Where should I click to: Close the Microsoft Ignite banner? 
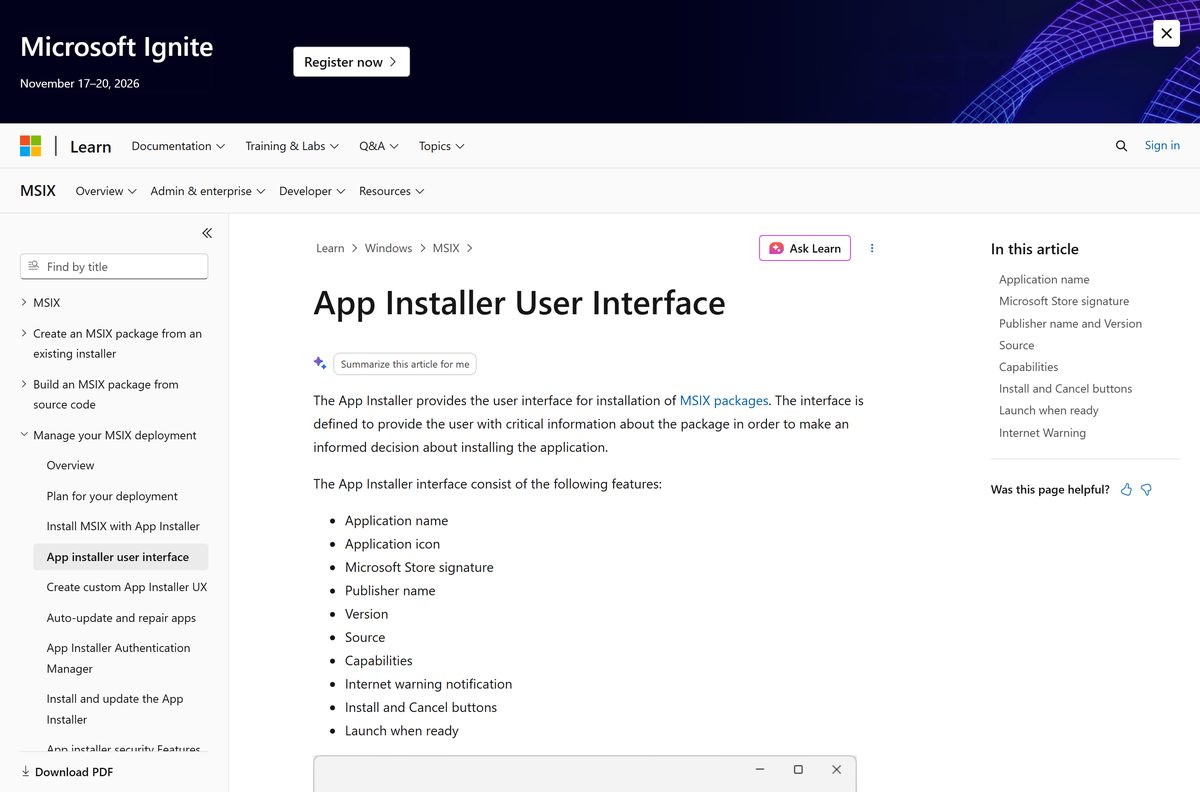[x=1166, y=33]
